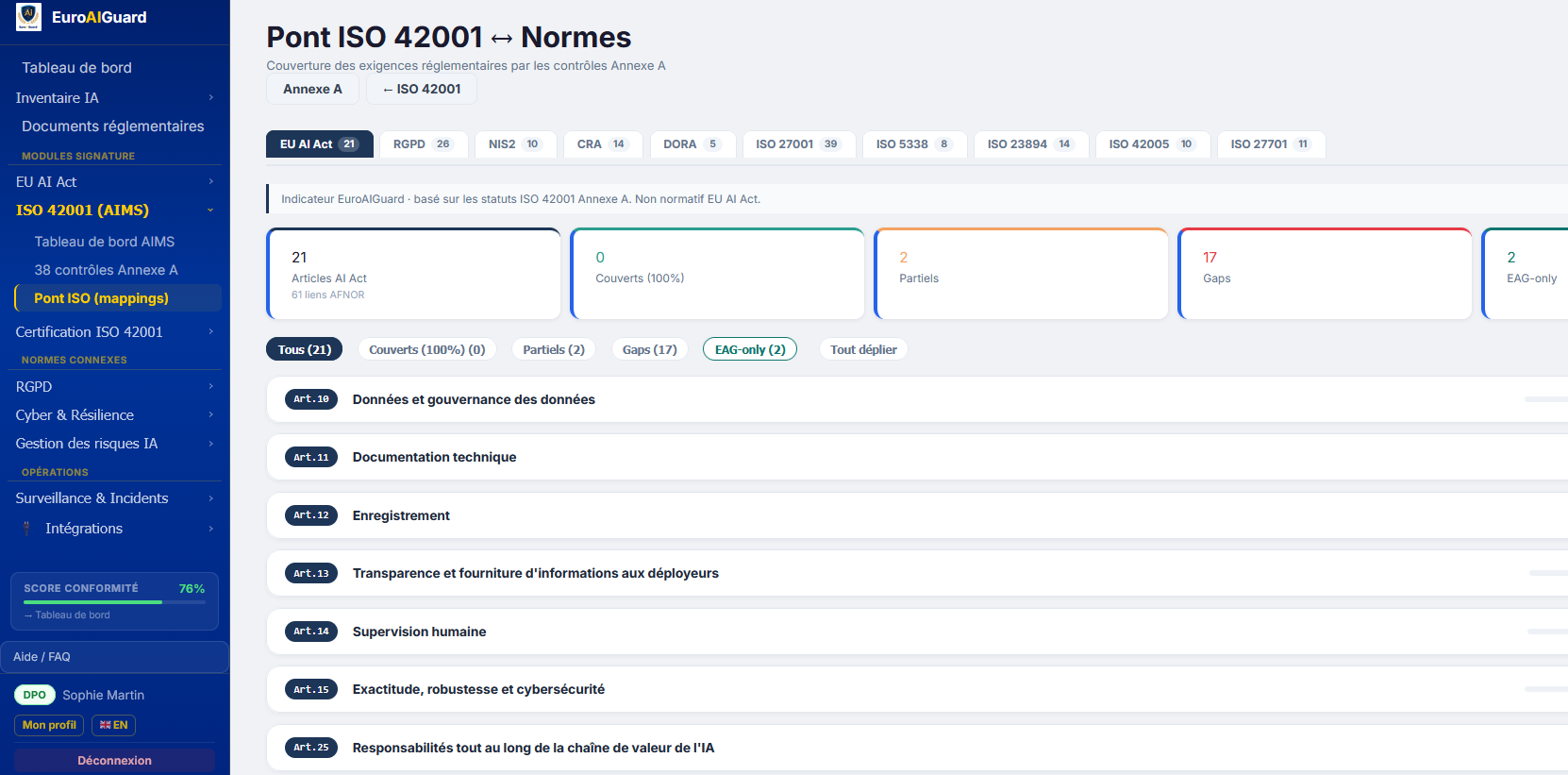Filter by Partiels (2)
The image size is (1568, 775).
554,349
